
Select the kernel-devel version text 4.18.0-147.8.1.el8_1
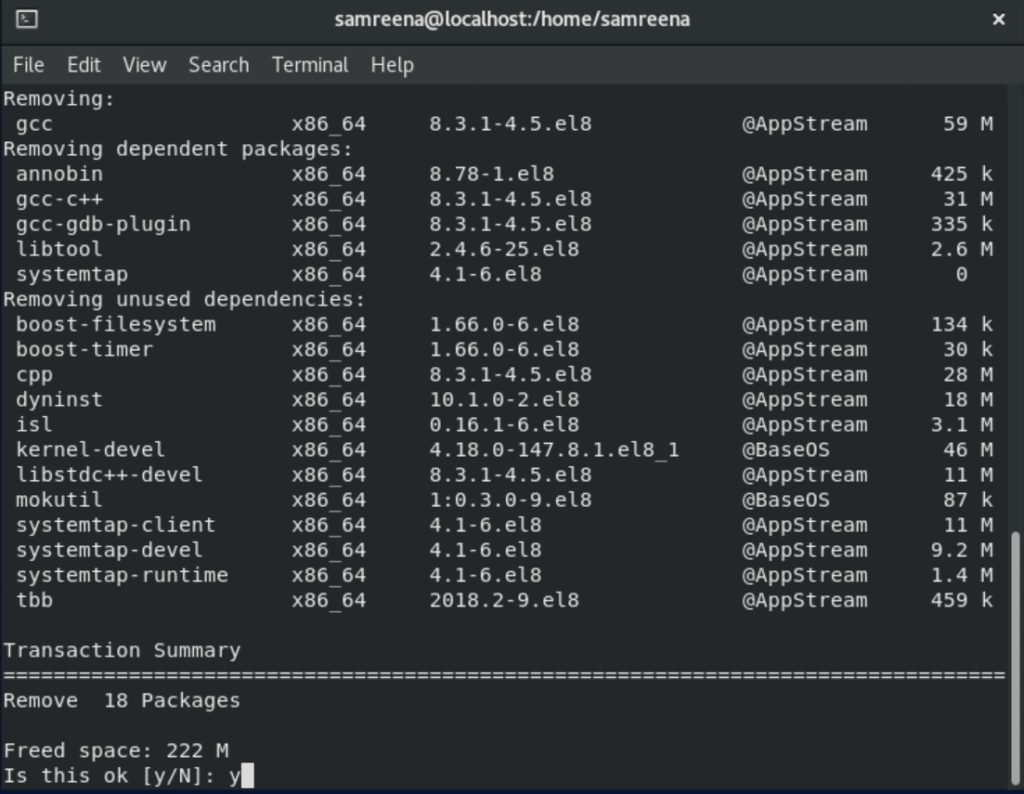click(x=553, y=449)
